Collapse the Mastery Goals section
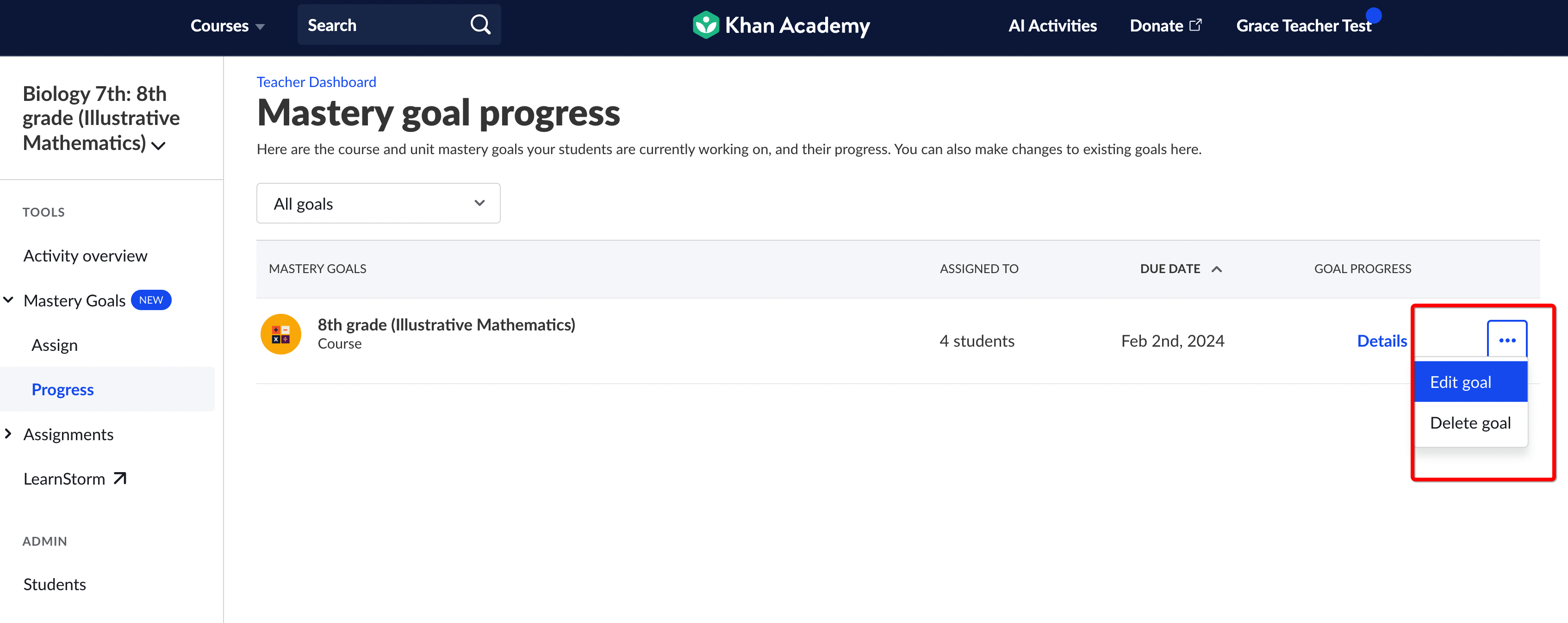This screenshot has height=623, width=1568. click(x=8, y=299)
